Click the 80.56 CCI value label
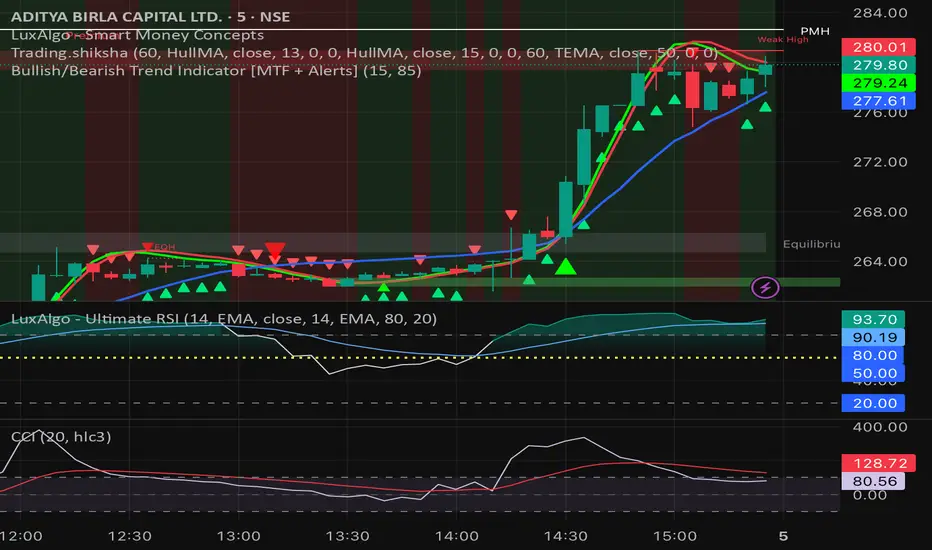Image resolution: width=932 pixels, height=550 pixels. [873, 481]
